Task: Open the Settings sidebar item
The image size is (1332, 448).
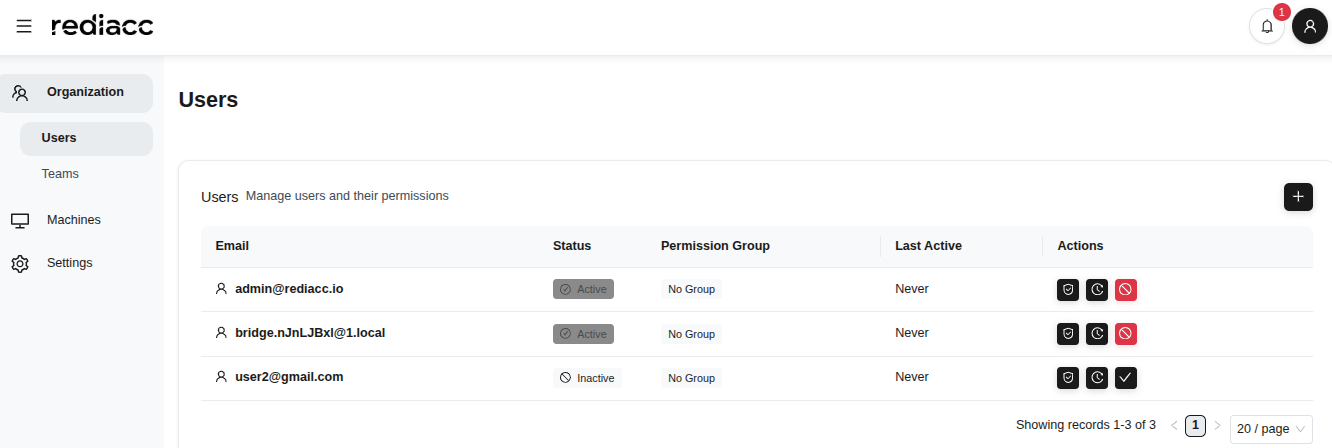Action: tap(69, 263)
